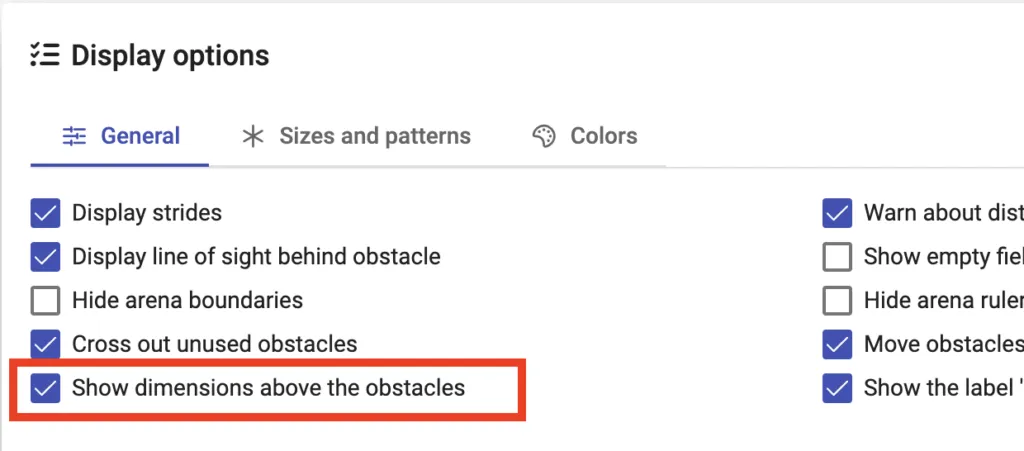Click the Cross out unused obstacles label
The image size is (1024, 451).
click(x=214, y=344)
